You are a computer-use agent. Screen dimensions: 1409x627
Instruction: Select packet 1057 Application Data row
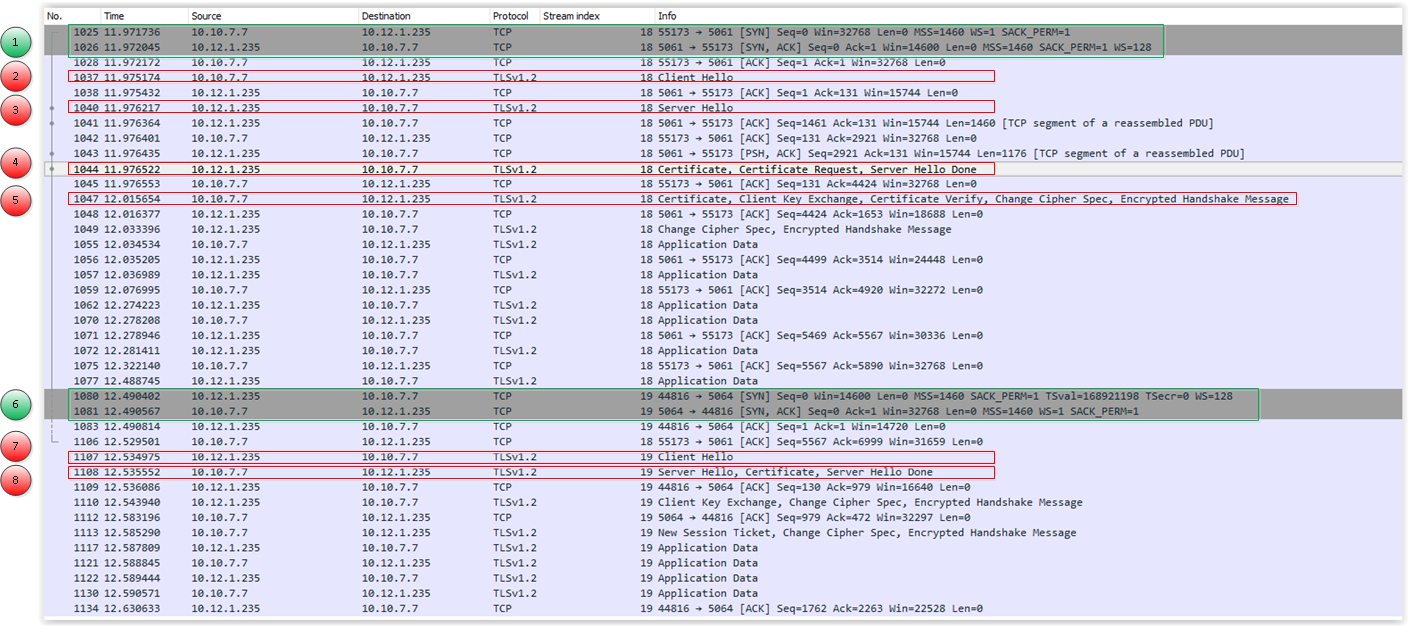tap(722, 275)
